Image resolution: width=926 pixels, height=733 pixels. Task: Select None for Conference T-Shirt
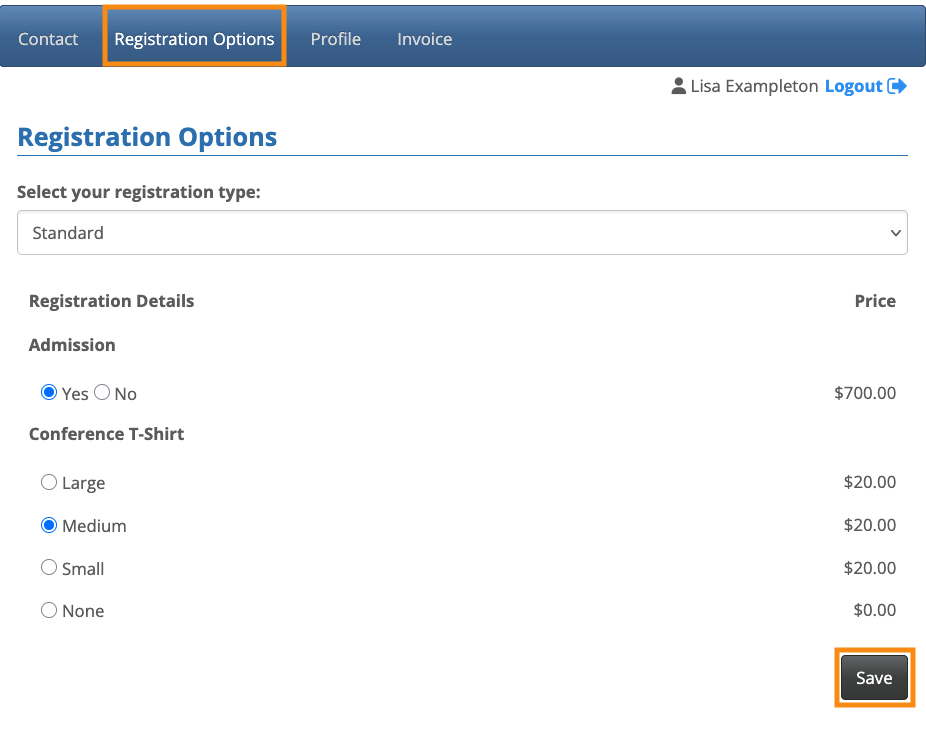tap(49, 610)
